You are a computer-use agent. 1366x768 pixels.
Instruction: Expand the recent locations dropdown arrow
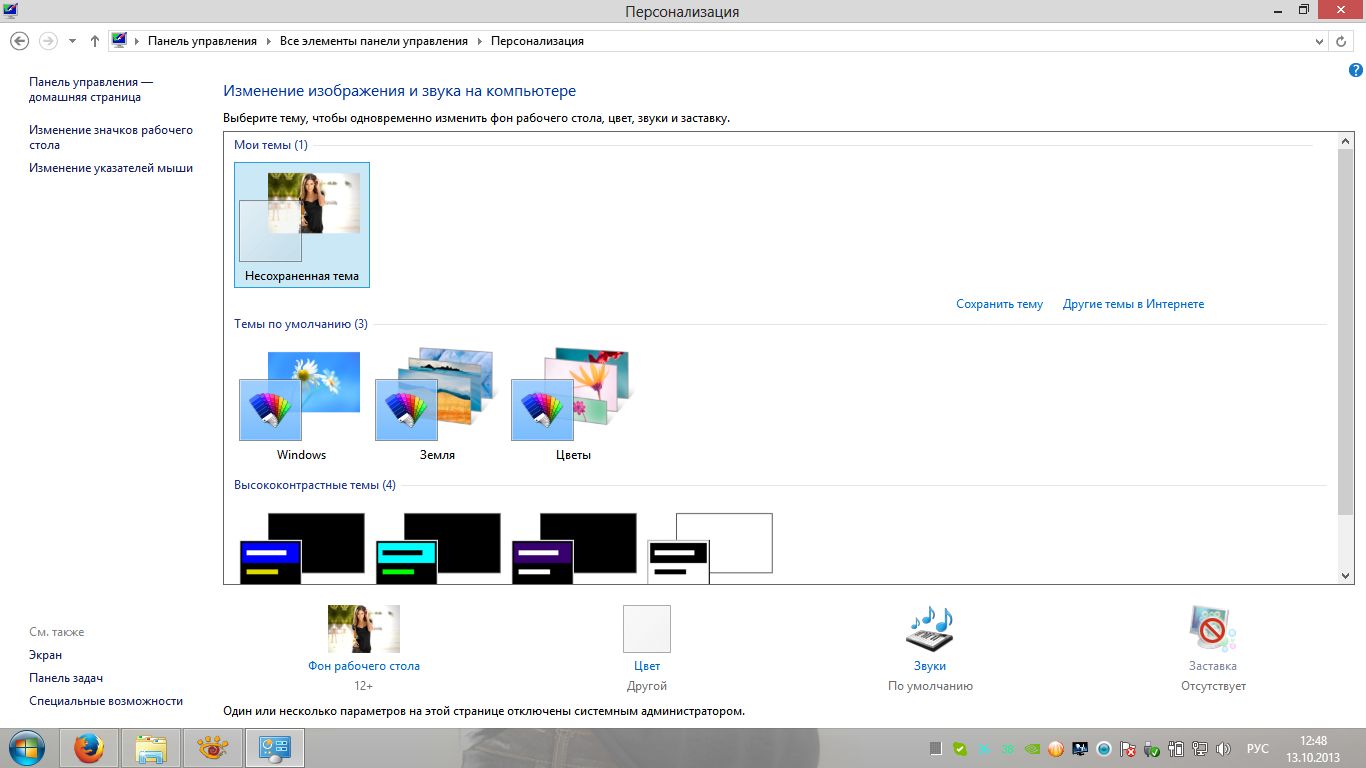click(72, 41)
